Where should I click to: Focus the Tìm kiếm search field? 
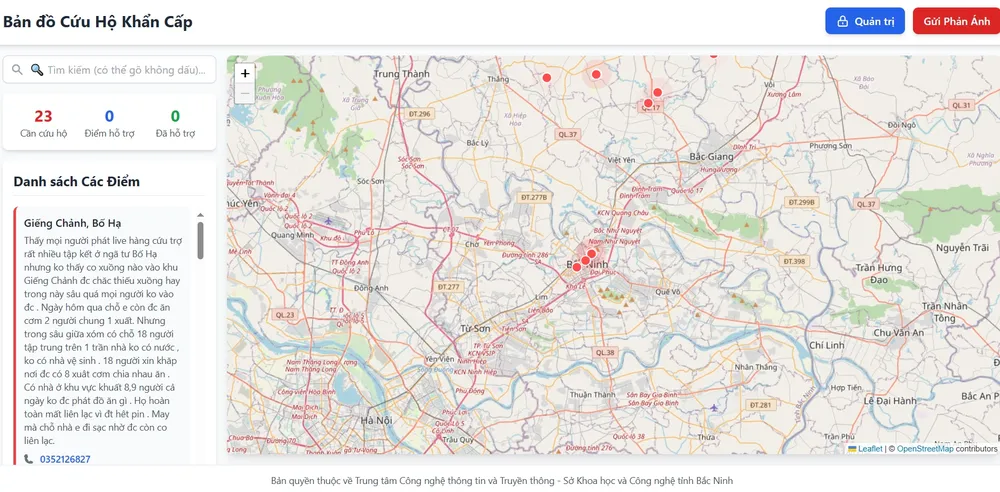128,70
